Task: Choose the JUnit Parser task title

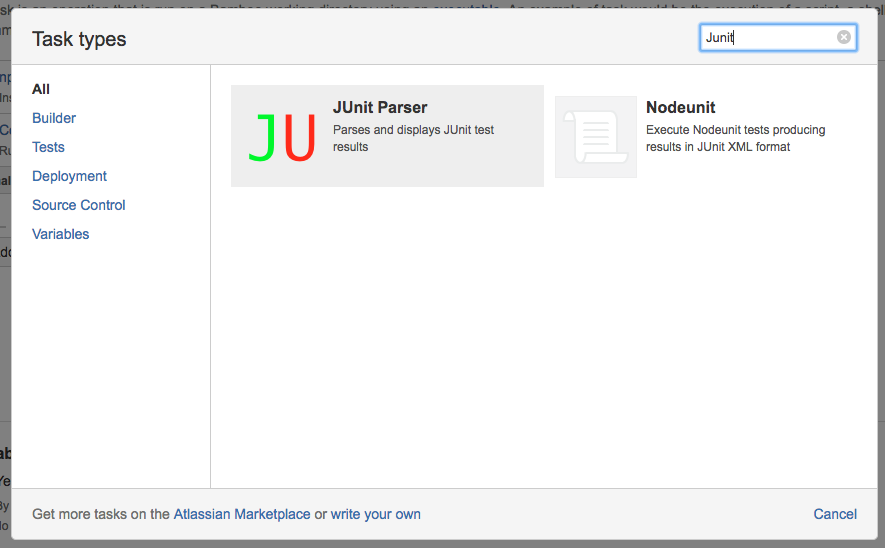Action: point(380,107)
